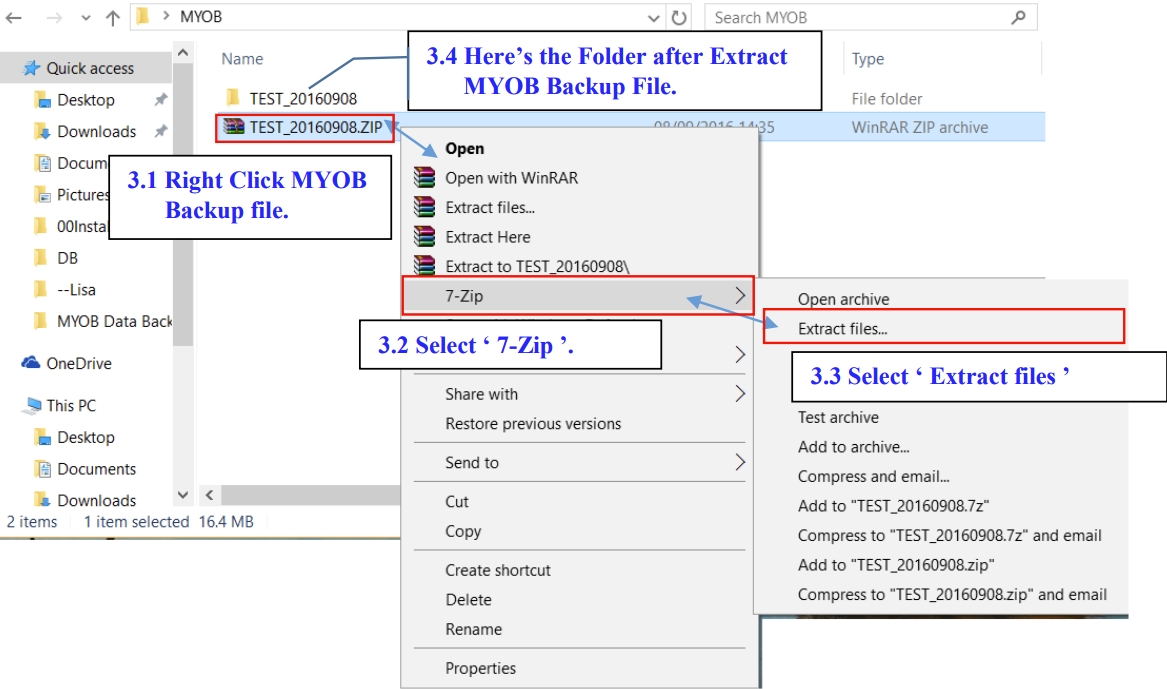1167x689 pixels.
Task: Open Downloads under Quick access
Action: click(x=96, y=131)
